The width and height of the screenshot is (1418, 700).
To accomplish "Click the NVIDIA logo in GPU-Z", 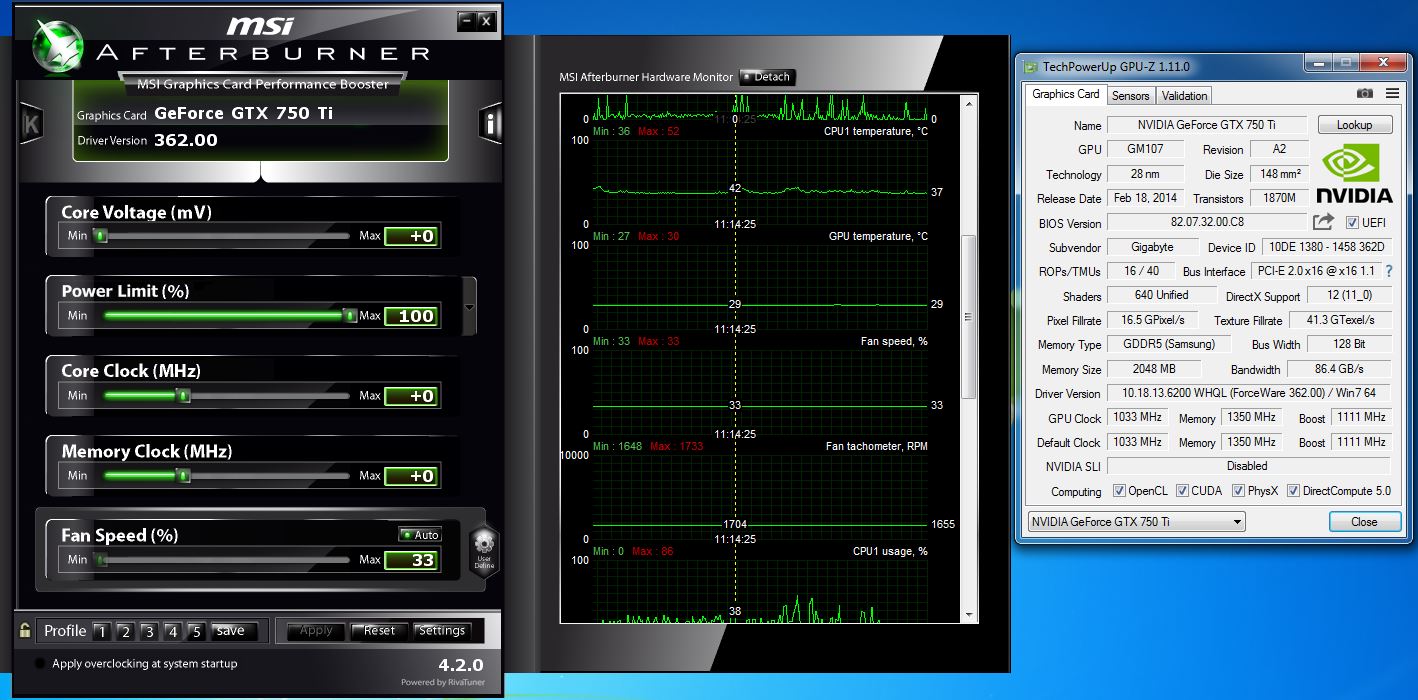I will point(1353,172).
